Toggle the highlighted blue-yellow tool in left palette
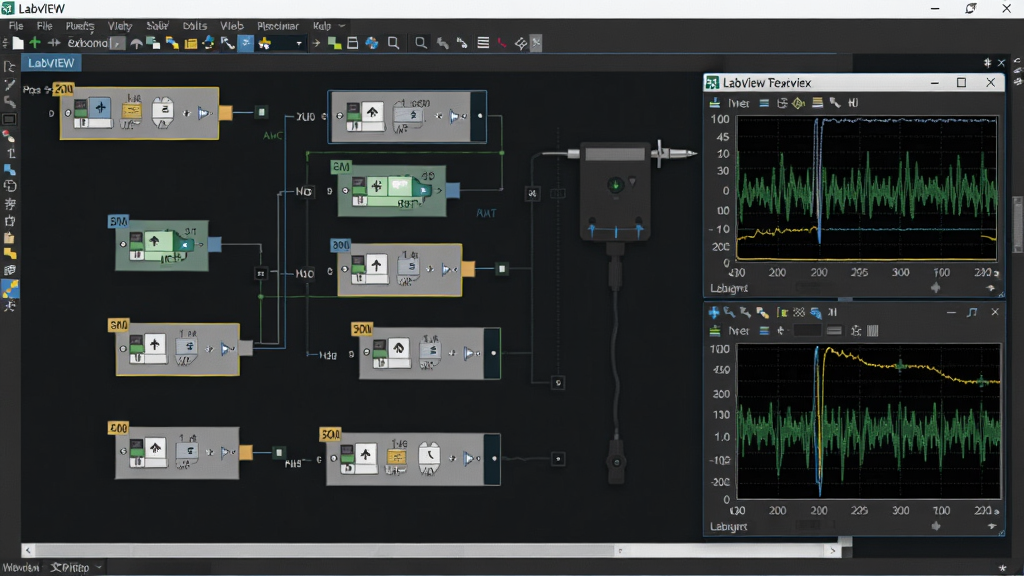This screenshot has height=576, width=1024. (x=10, y=288)
